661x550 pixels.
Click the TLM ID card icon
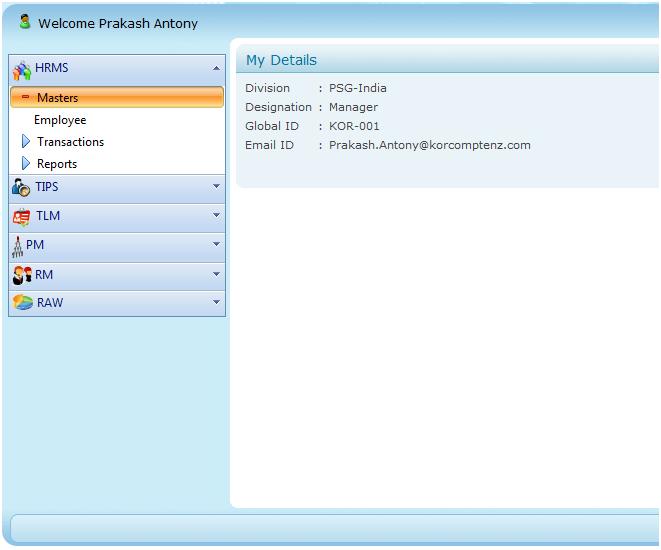21,217
